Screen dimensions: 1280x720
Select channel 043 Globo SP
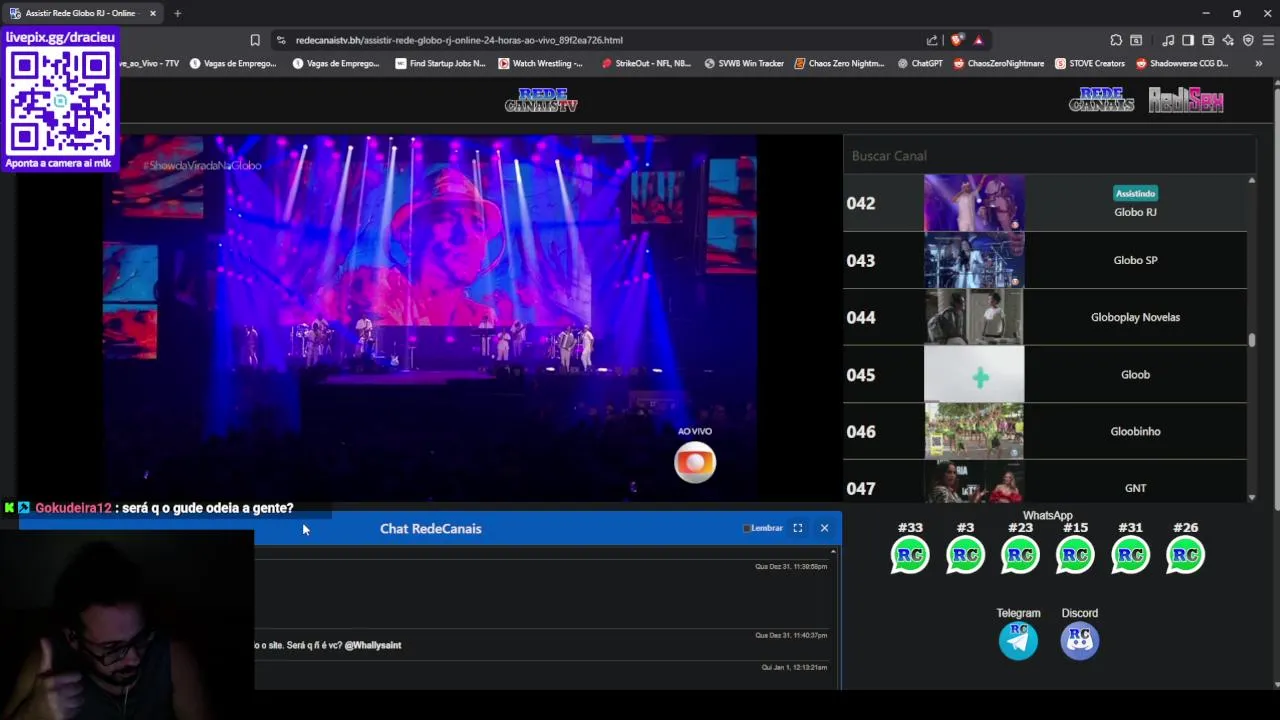[x=1045, y=260]
